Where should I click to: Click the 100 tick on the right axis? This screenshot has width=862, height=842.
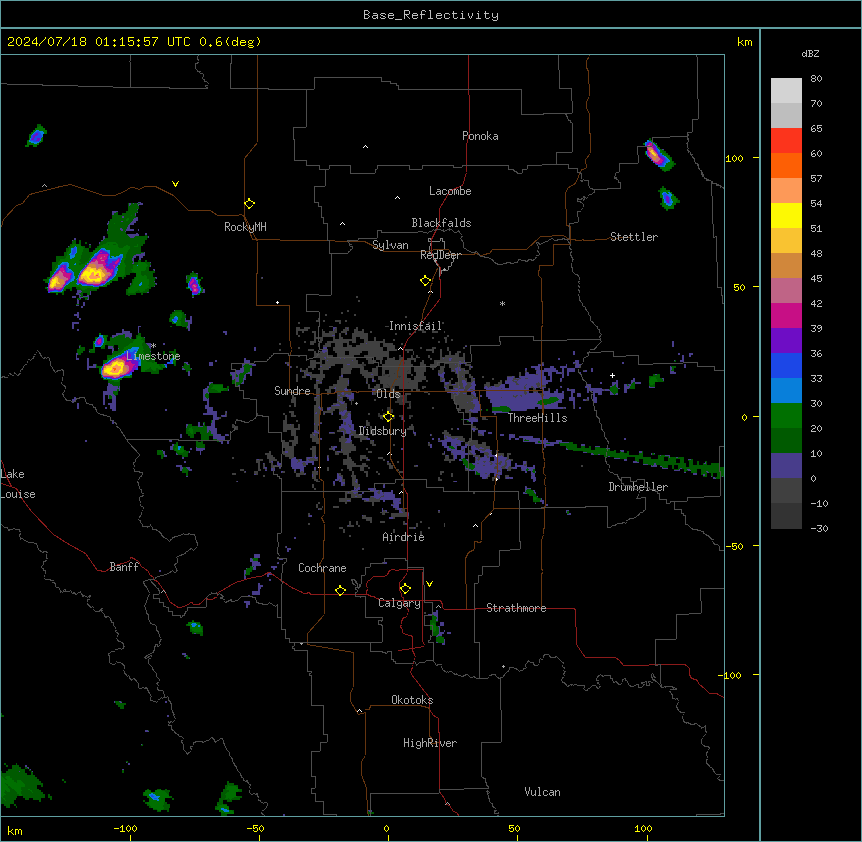coord(734,158)
